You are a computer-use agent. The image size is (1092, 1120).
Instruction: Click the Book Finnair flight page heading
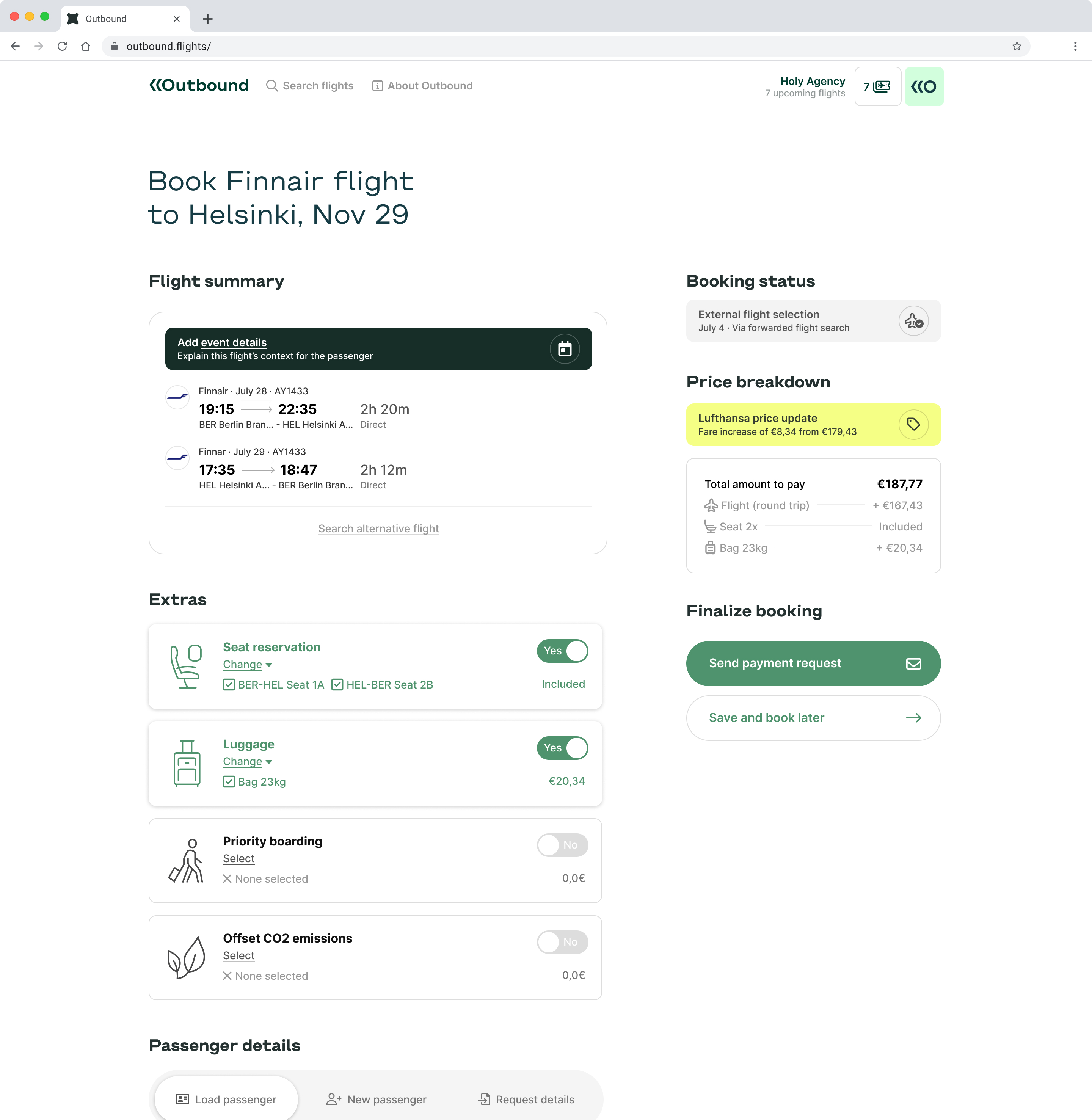(281, 198)
